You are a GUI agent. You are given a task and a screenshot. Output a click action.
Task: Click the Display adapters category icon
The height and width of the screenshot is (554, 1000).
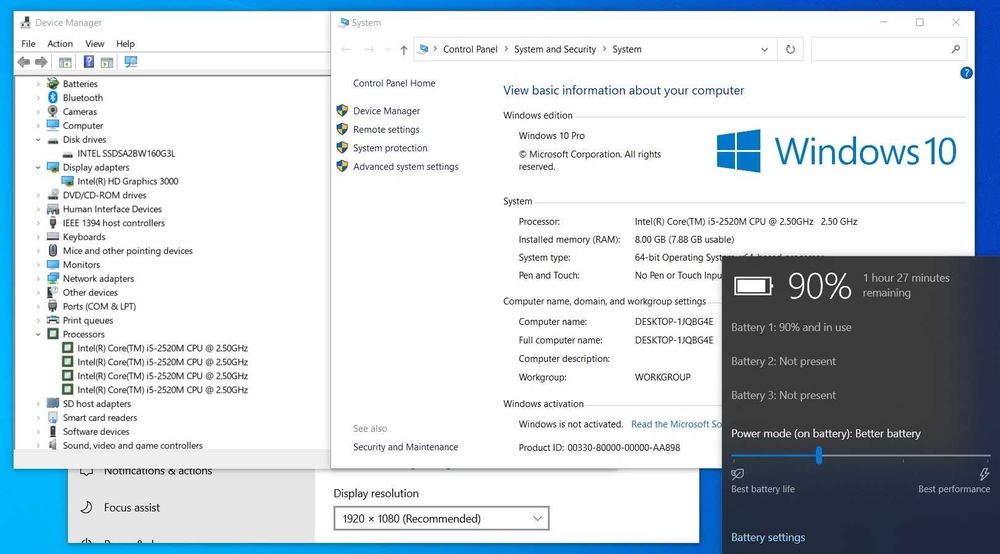pos(53,167)
